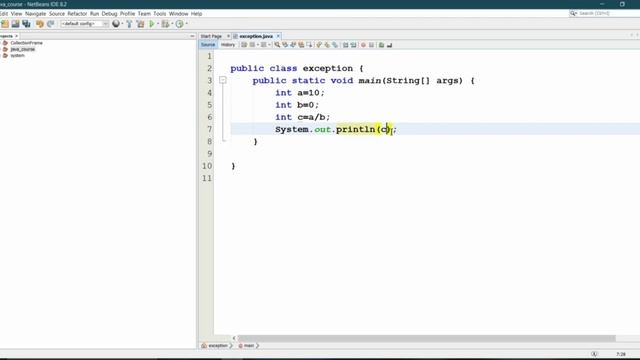Open the Source menu
The height and width of the screenshot is (360, 640).
(x=57, y=14)
